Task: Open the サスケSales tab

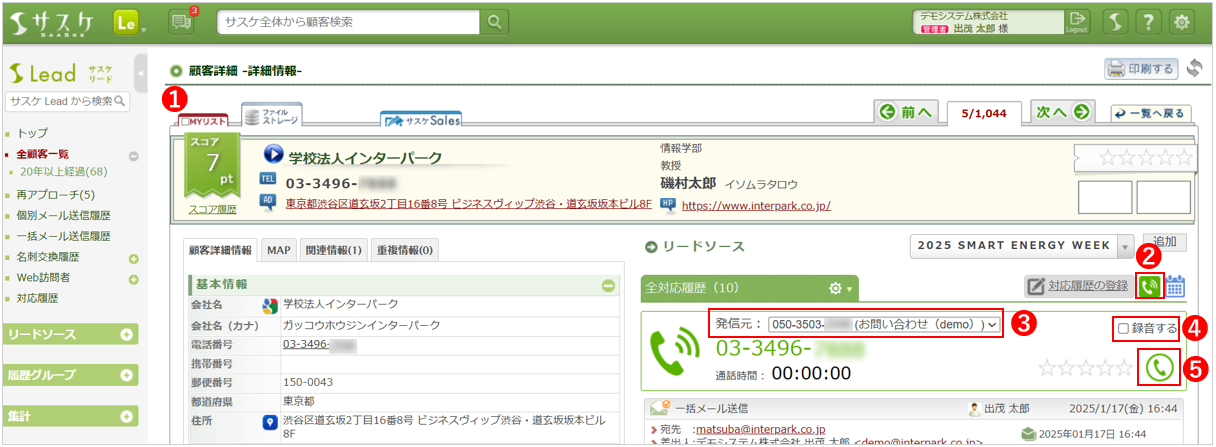Action: pyautogui.click(x=421, y=120)
